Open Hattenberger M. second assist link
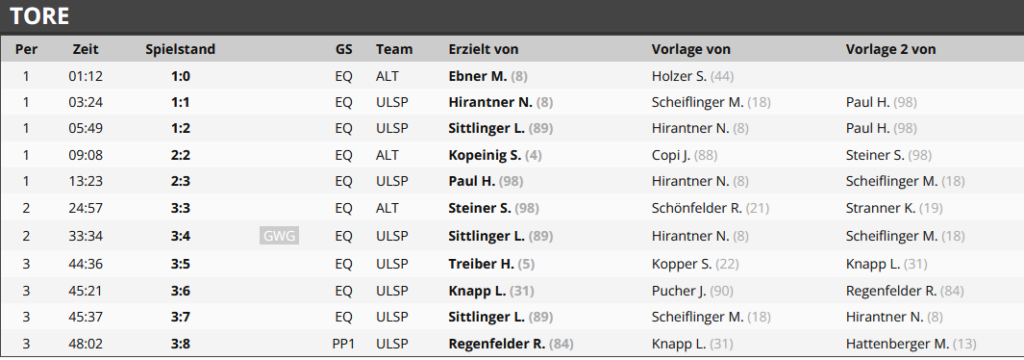This screenshot has height=360, width=1024. point(897,344)
